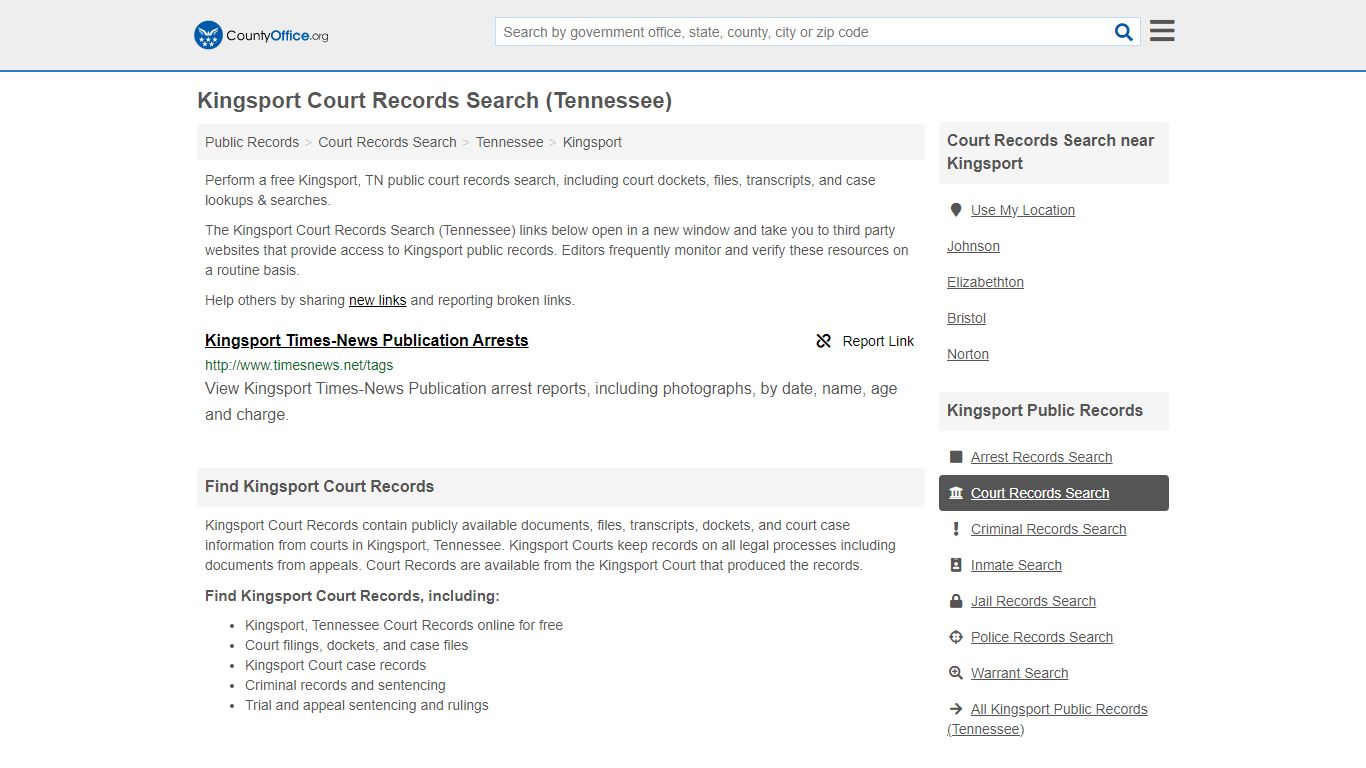Screen dimensions: 1366x768
Task: Open Police Records Search
Action: click(1041, 637)
